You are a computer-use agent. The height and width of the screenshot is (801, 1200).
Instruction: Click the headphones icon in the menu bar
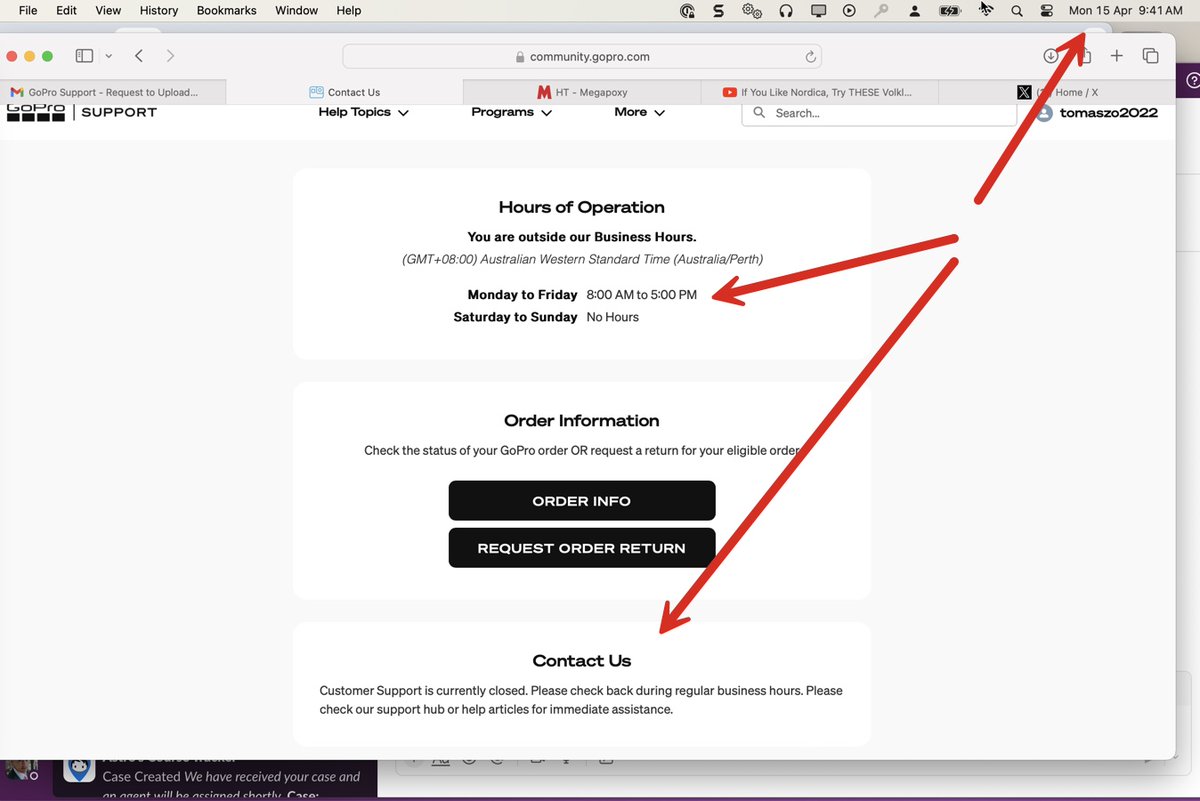click(x=786, y=11)
